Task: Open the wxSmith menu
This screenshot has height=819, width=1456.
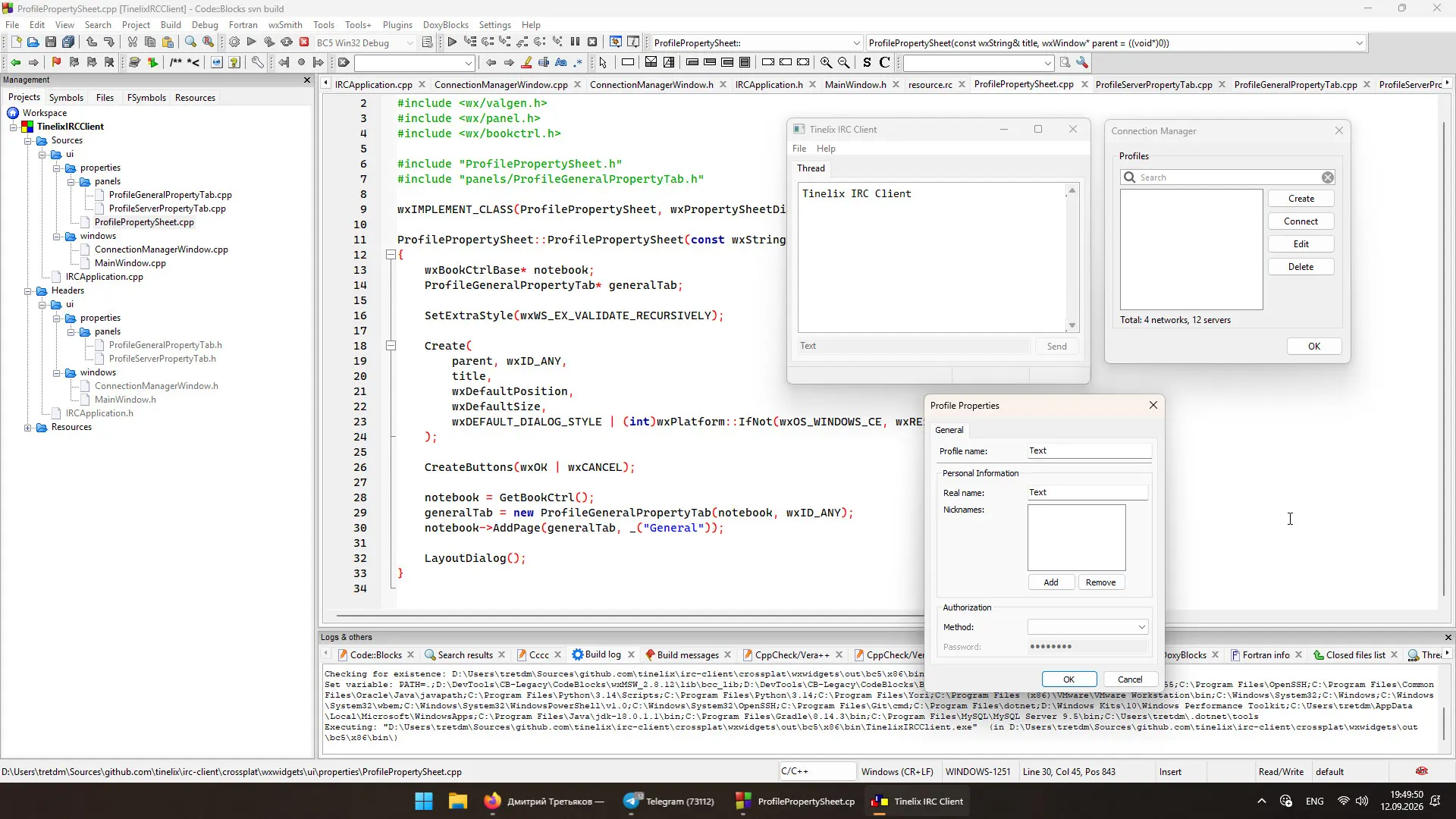Action: (x=285, y=25)
